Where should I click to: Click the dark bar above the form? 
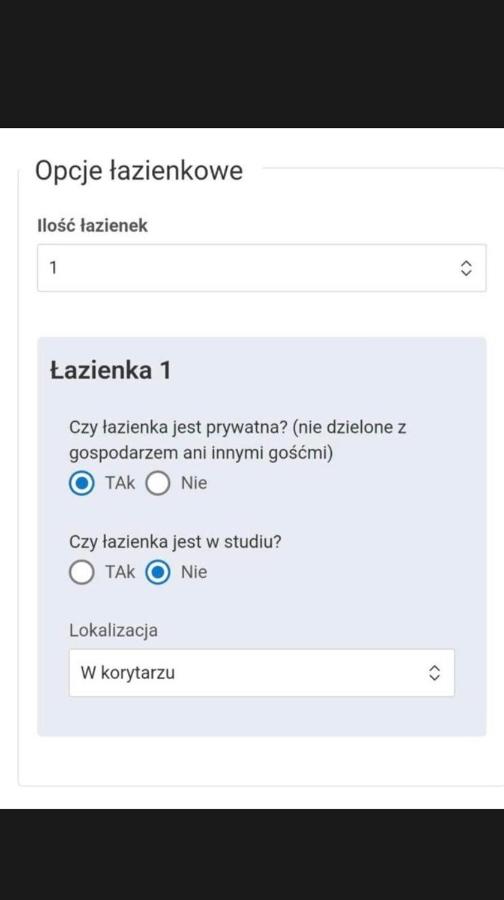click(252, 64)
